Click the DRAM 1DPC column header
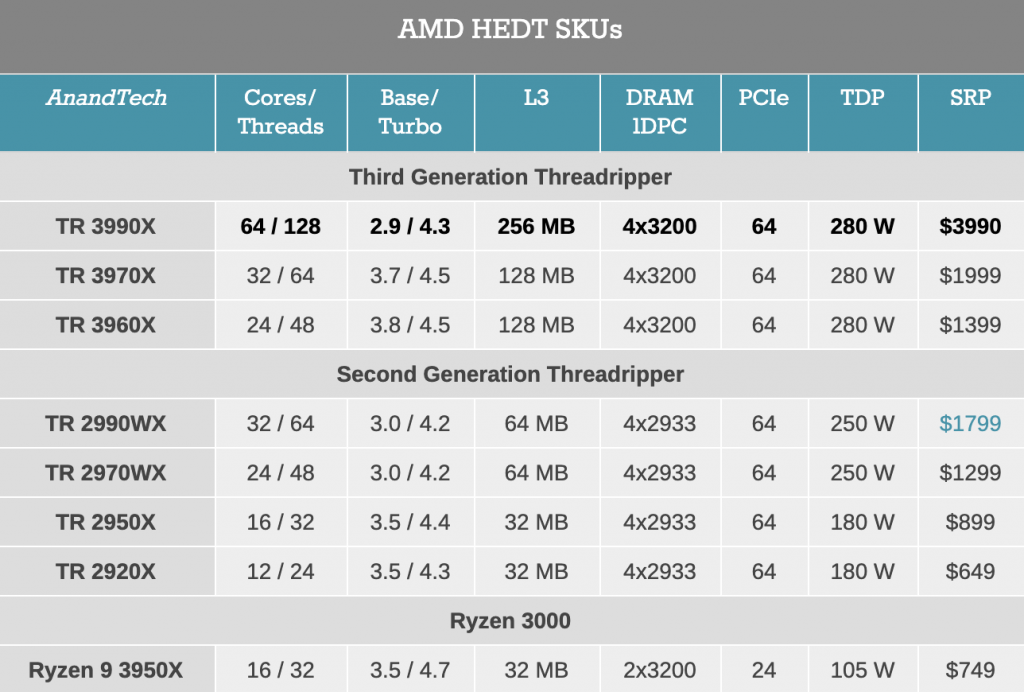Viewport: 1024px width, 692px height. (660, 112)
